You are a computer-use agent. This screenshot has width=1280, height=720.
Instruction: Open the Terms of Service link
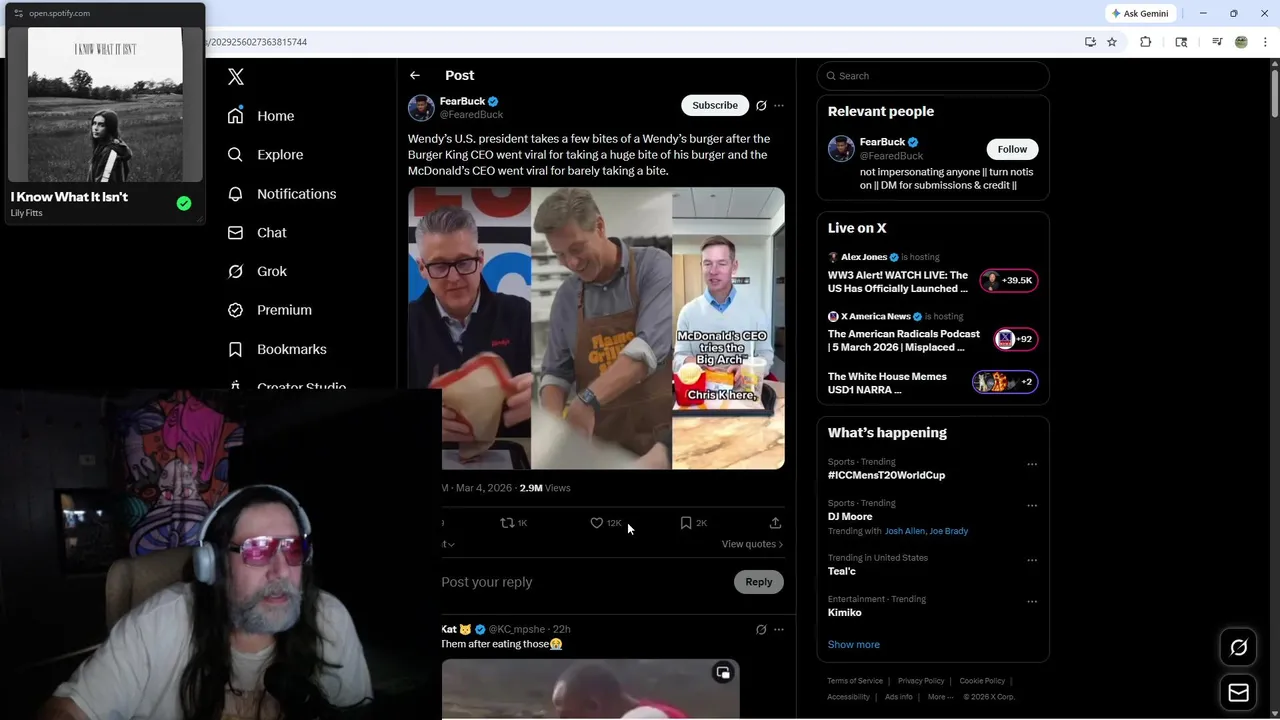click(x=855, y=681)
